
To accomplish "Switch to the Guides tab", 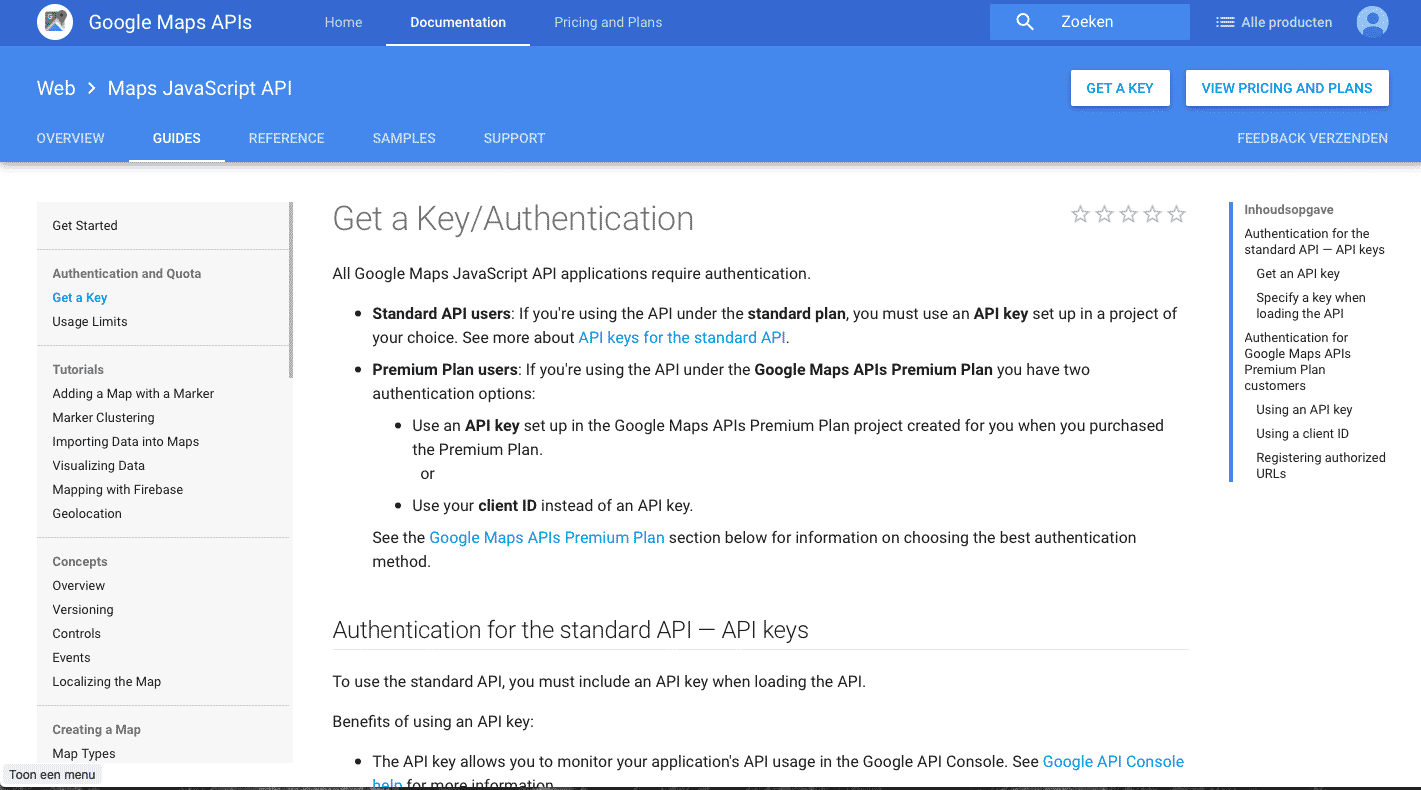I will (x=177, y=138).
